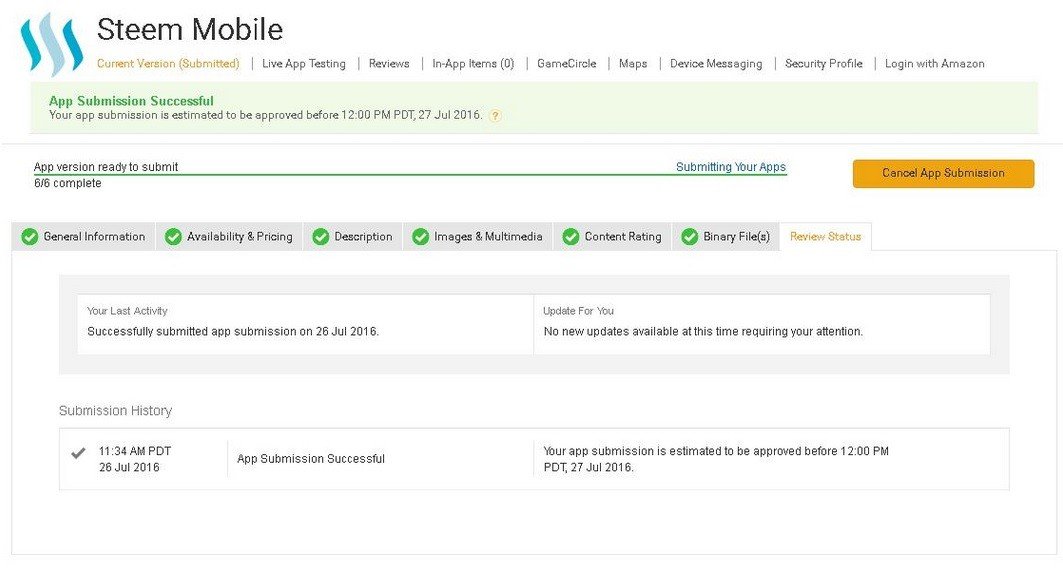Click the Images & Multimedia checkmark icon
1063x573 pixels.
(x=420, y=237)
